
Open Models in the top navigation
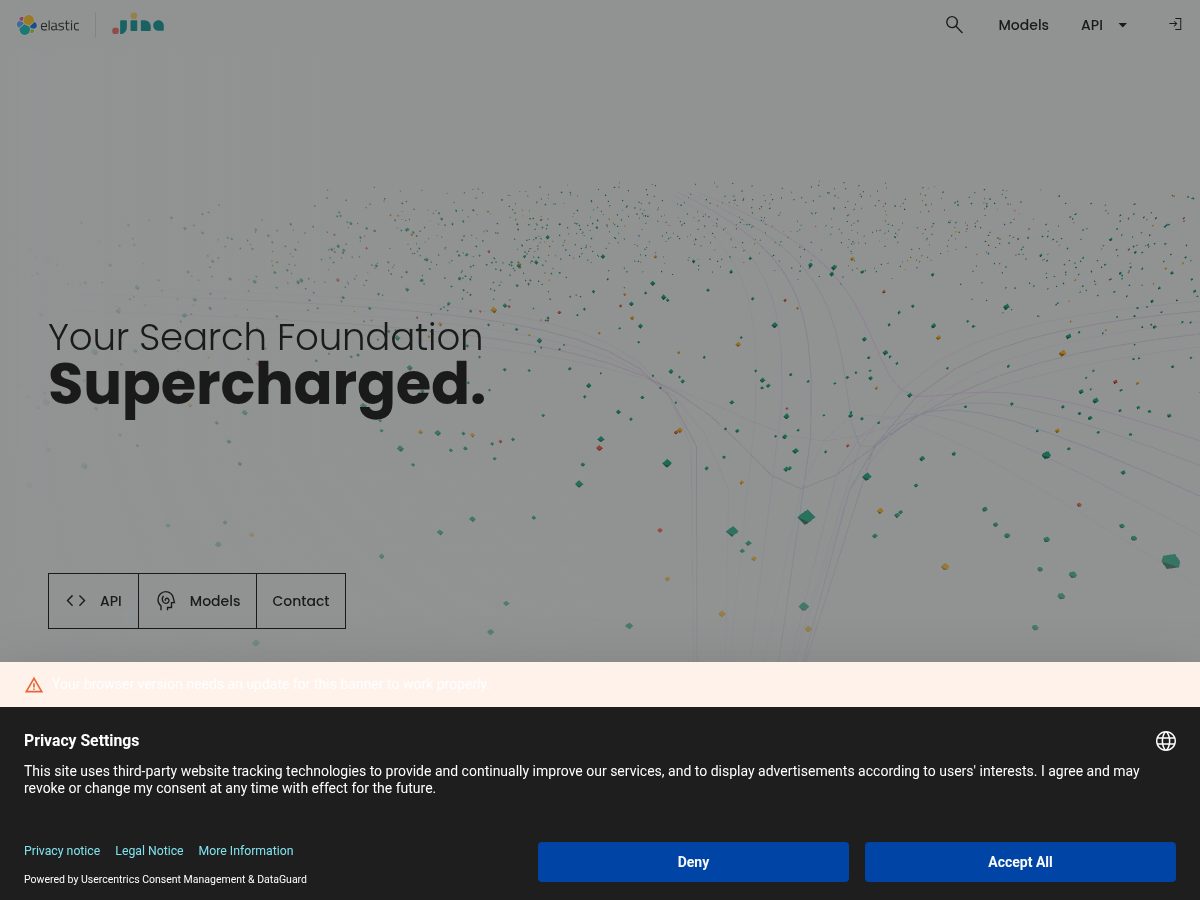[x=1023, y=25]
